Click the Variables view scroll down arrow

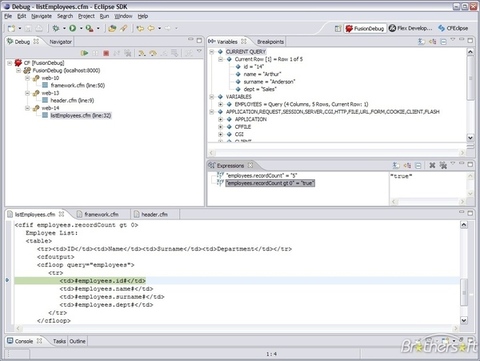[470, 137]
